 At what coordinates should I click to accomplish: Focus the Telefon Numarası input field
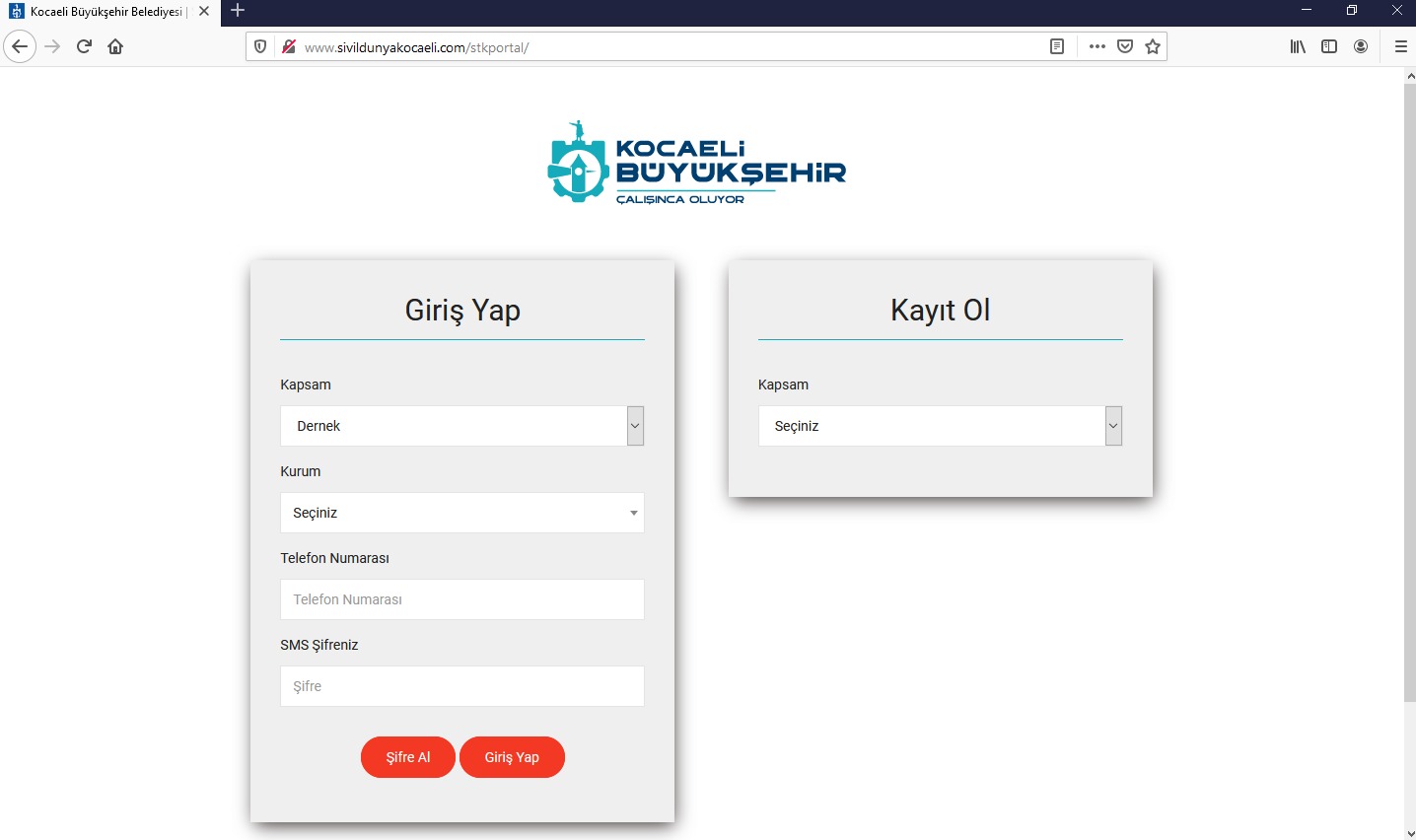pyautogui.click(x=462, y=599)
